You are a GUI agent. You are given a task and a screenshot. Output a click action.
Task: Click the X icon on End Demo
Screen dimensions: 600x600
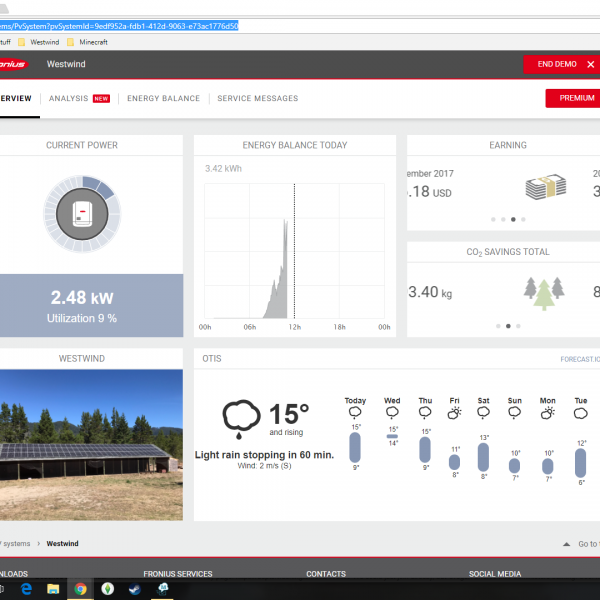(590, 64)
